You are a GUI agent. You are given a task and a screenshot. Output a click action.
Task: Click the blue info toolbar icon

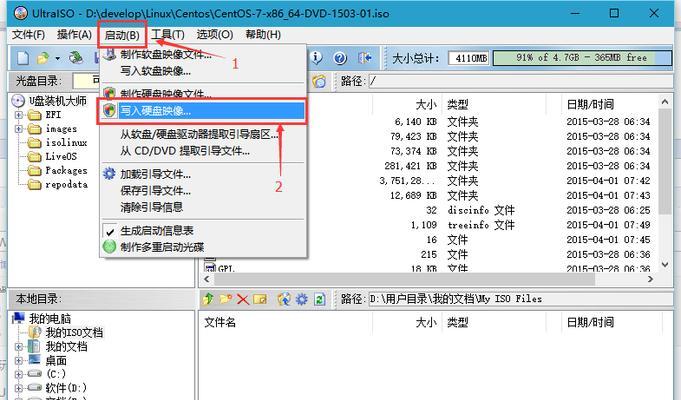317,58
